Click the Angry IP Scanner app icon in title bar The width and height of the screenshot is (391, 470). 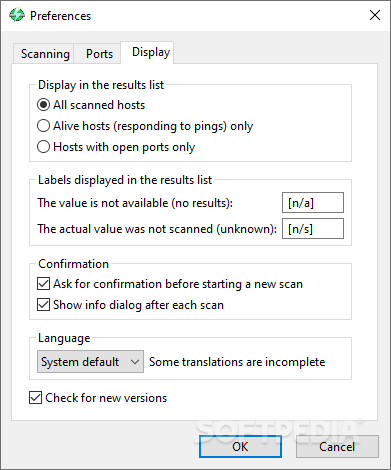17,15
